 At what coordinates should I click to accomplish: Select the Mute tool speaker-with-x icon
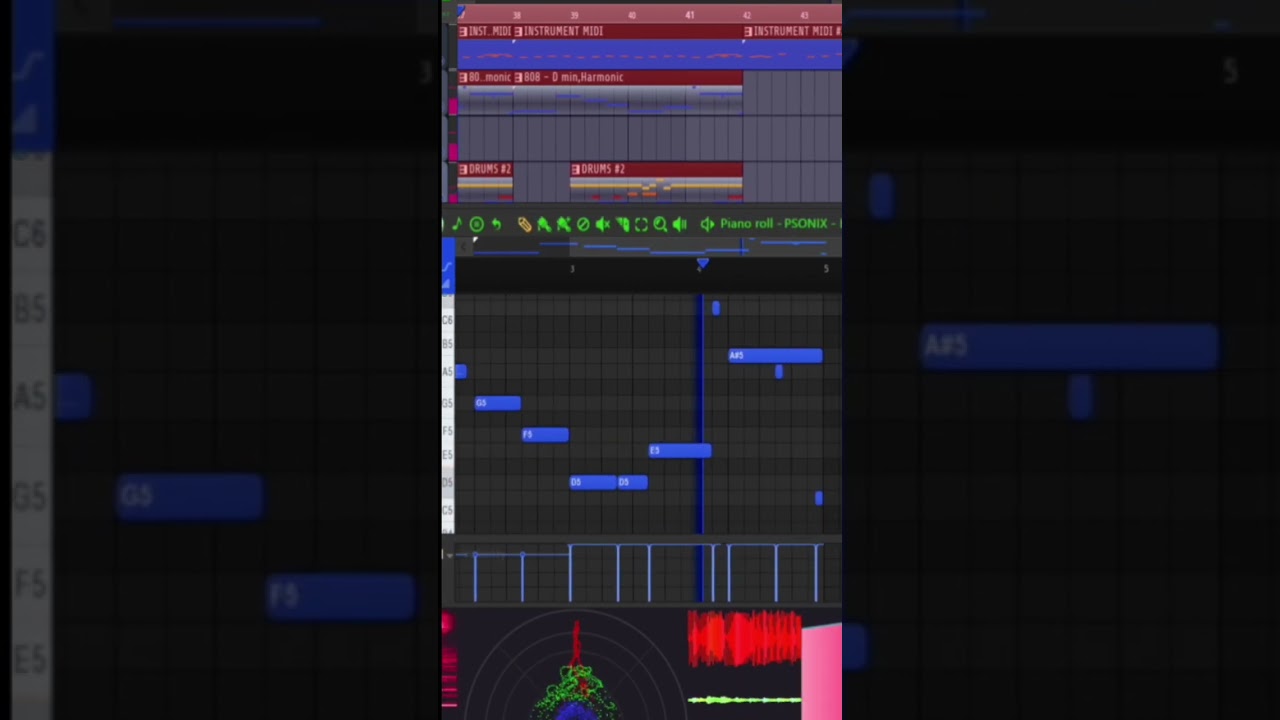(x=603, y=224)
